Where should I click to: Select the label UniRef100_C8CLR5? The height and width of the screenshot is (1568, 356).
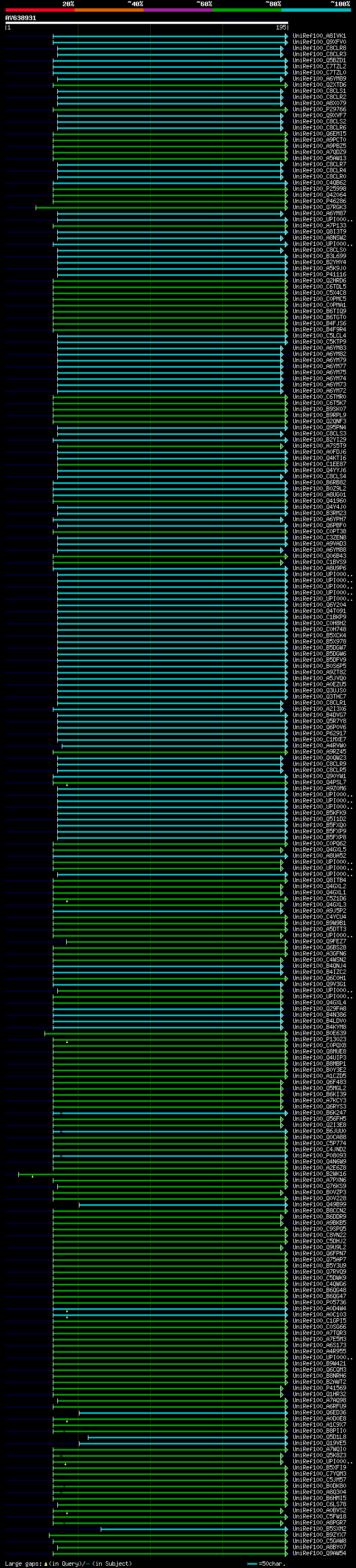pyautogui.click(x=319, y=770)
